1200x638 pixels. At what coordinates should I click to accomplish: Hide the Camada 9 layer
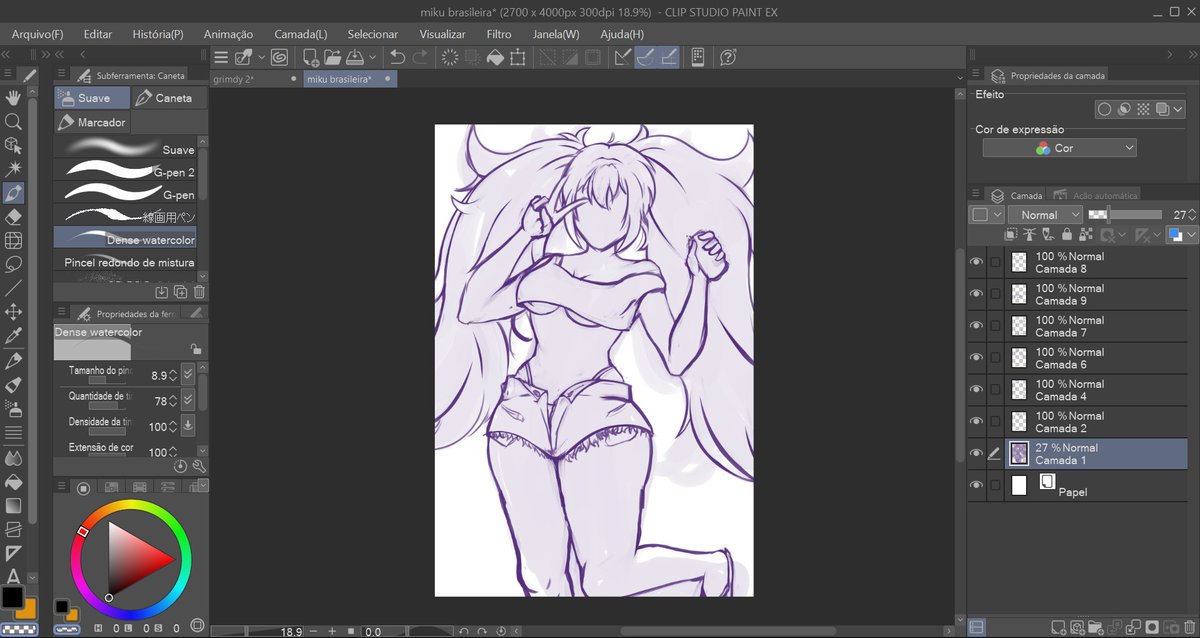pyautogui.click(x=977, y=294)
